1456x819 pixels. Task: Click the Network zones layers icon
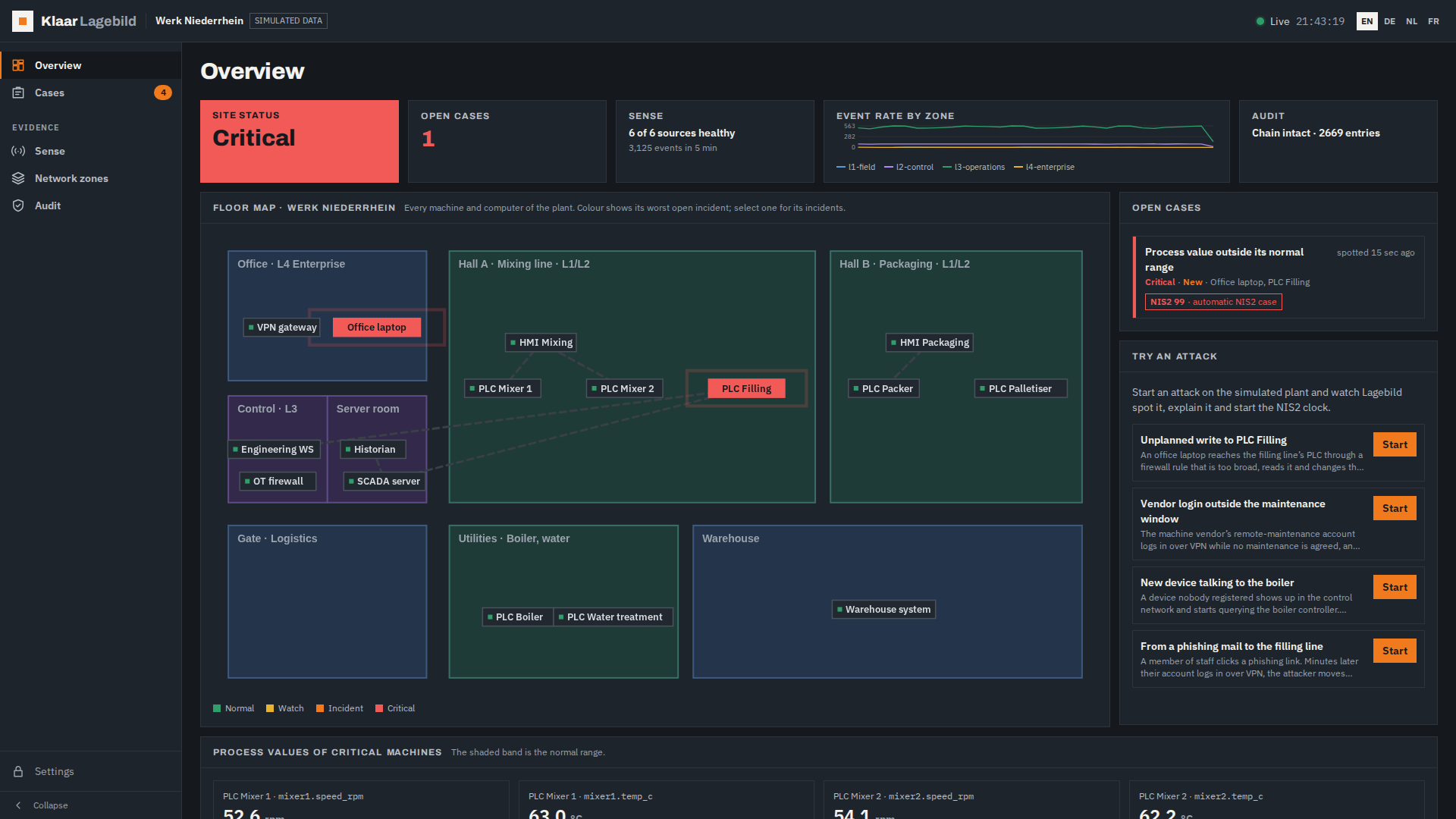point(18,178)
